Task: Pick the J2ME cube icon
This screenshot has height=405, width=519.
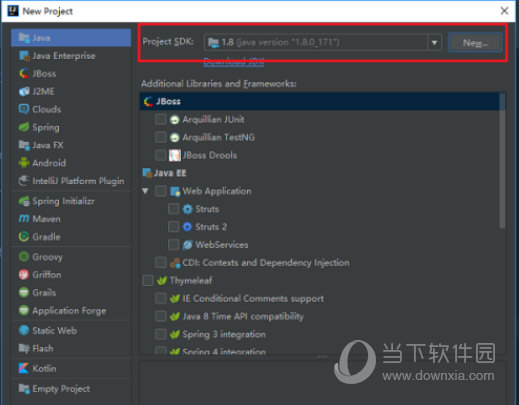Action: point(24,91)
